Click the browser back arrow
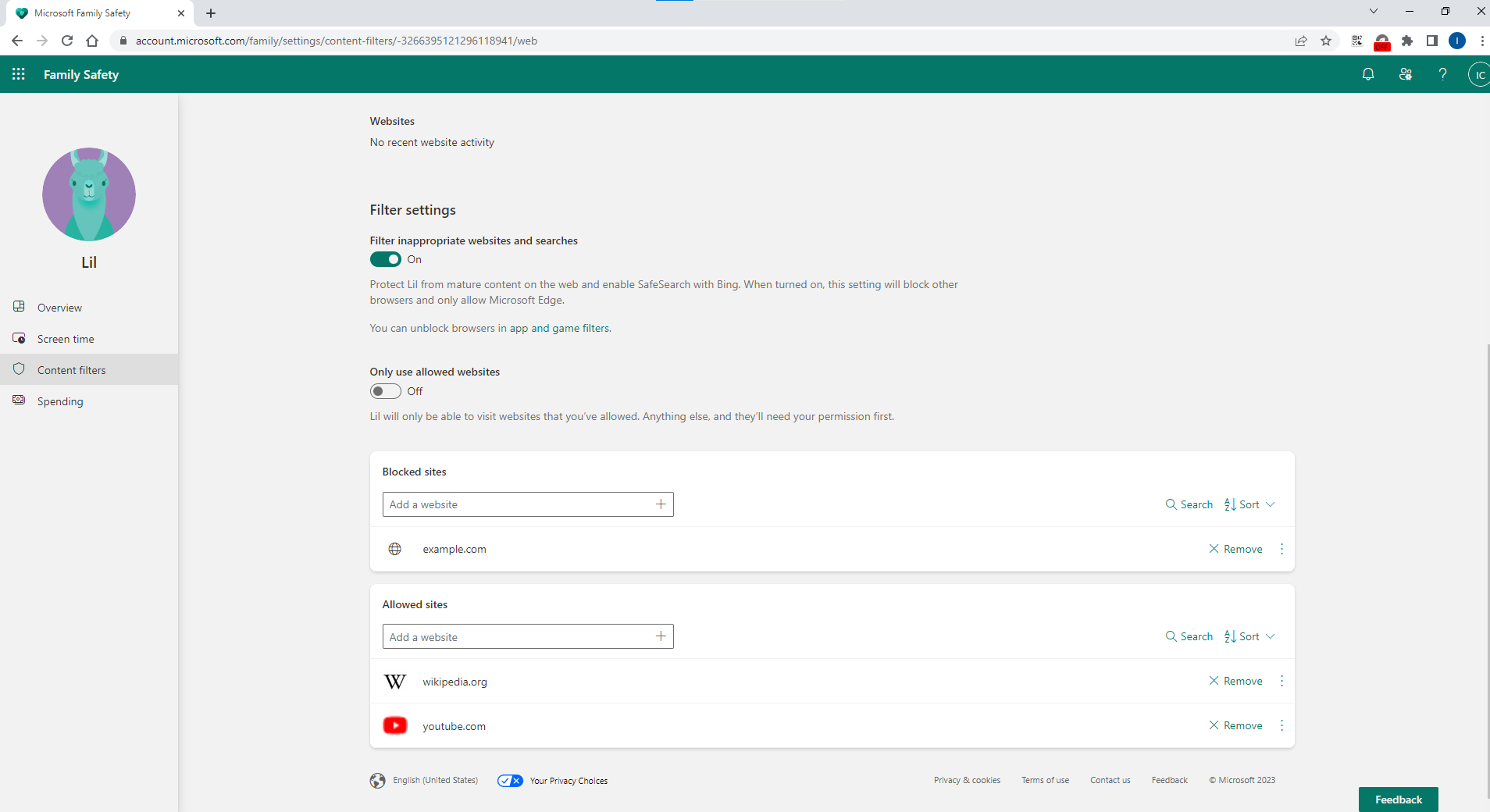 (x=17, y=41)
